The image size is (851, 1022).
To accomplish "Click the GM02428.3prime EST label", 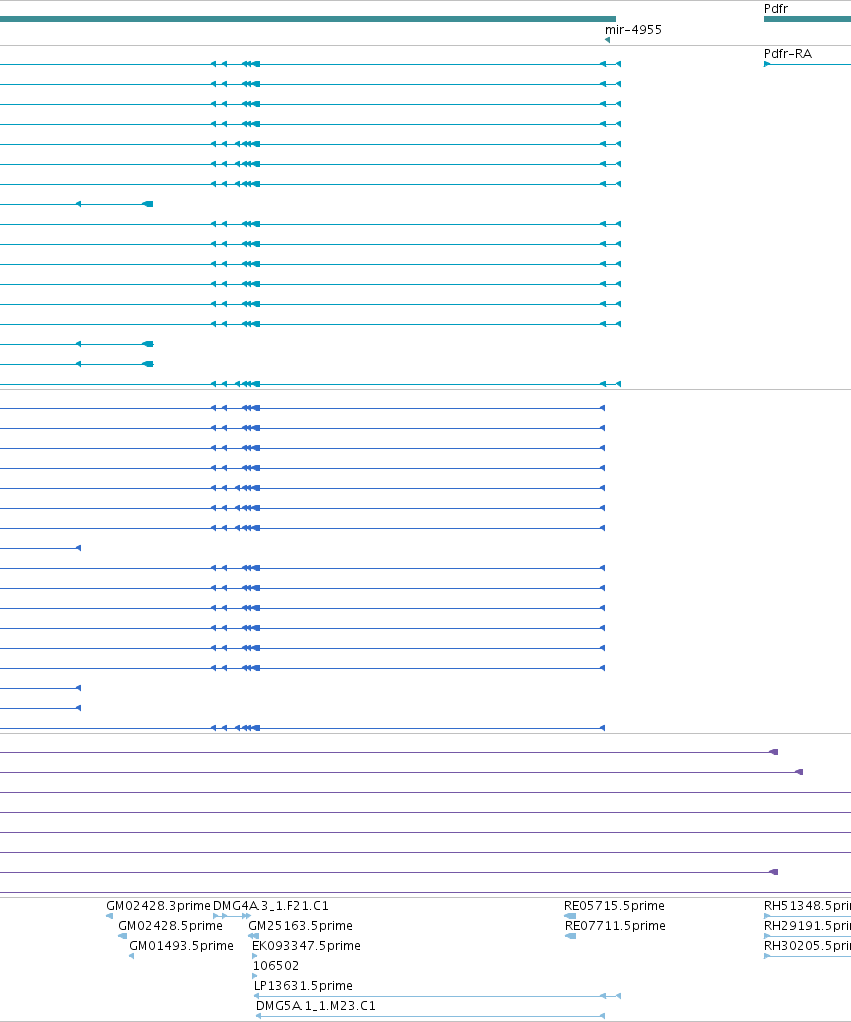I will (x=158, y=905).
